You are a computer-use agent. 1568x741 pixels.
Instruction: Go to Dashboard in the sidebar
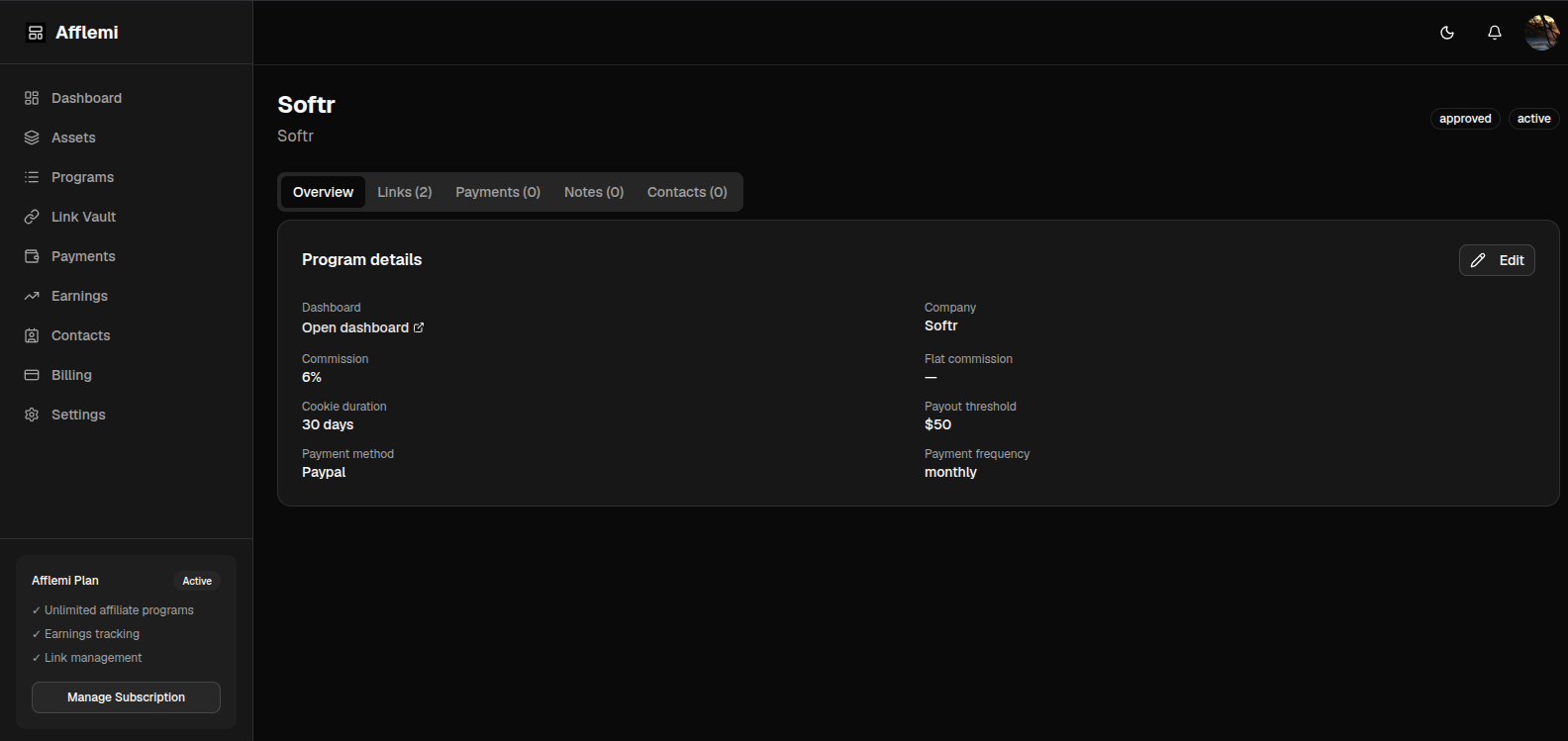coord(127,98)
